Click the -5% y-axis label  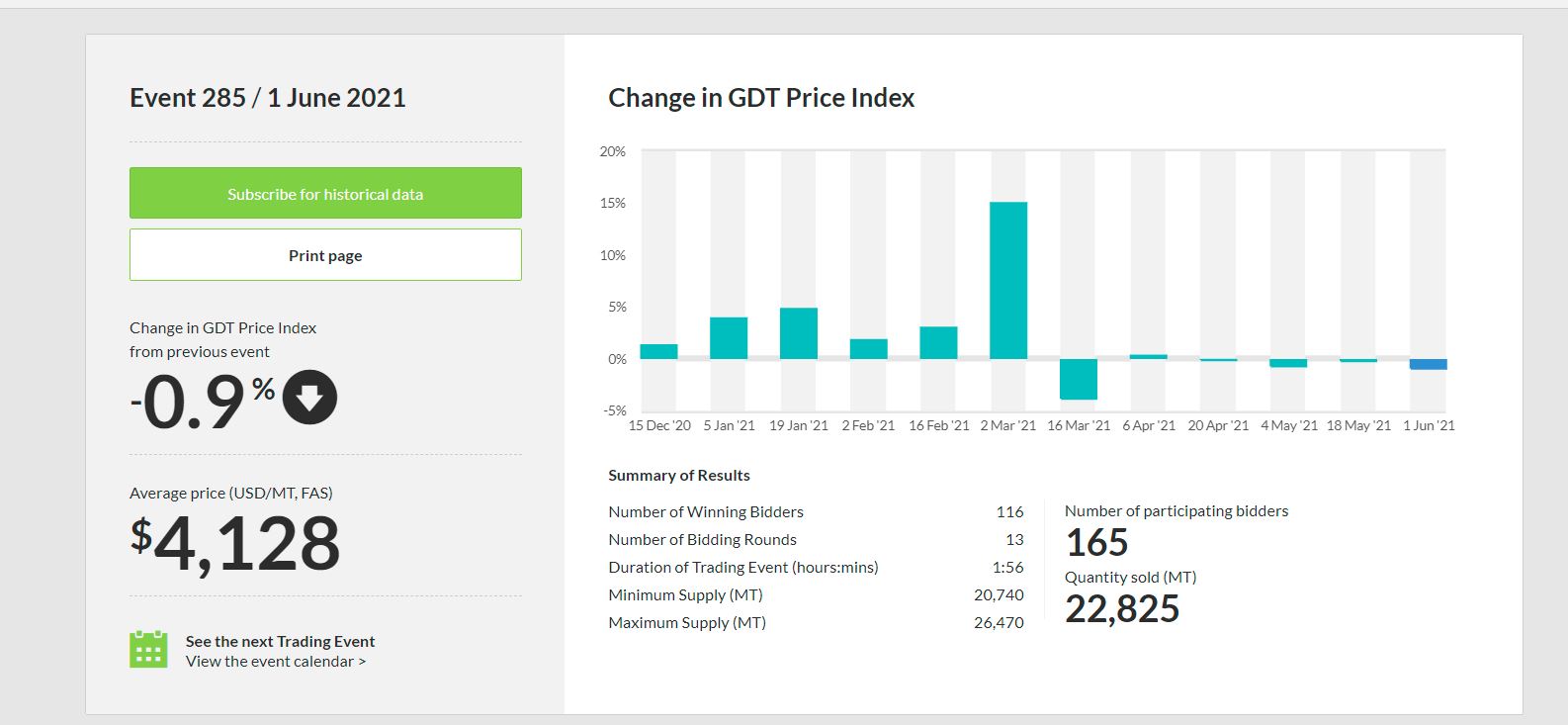tap(615, 410)
